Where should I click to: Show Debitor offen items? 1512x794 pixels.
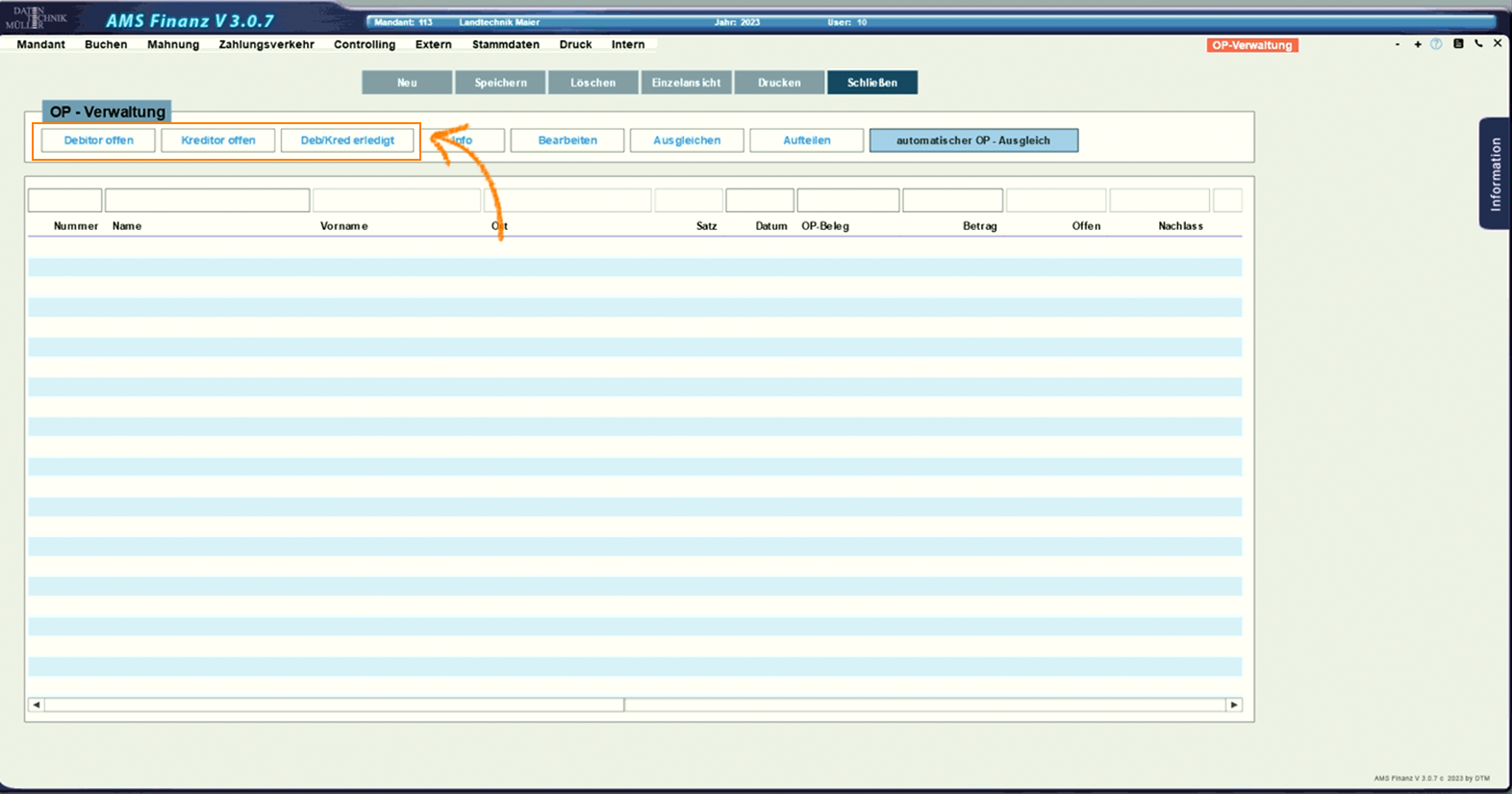[98, 141]
